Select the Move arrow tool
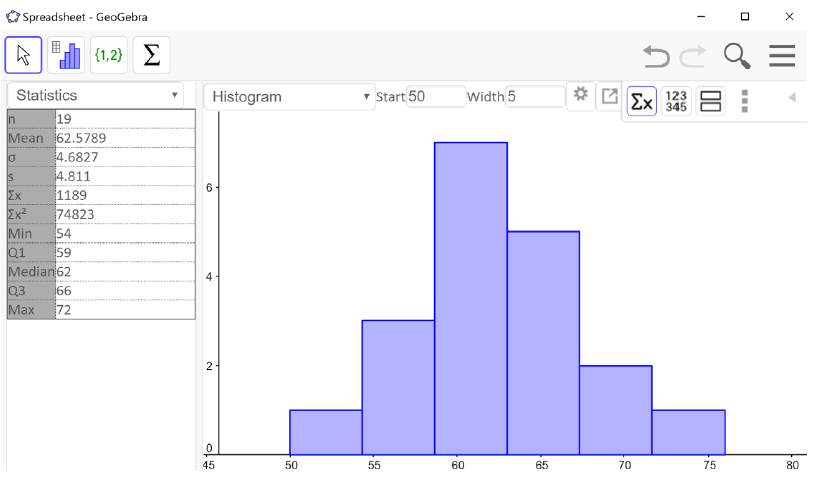Screen dimensions: 823x479 tap(23, 55)
